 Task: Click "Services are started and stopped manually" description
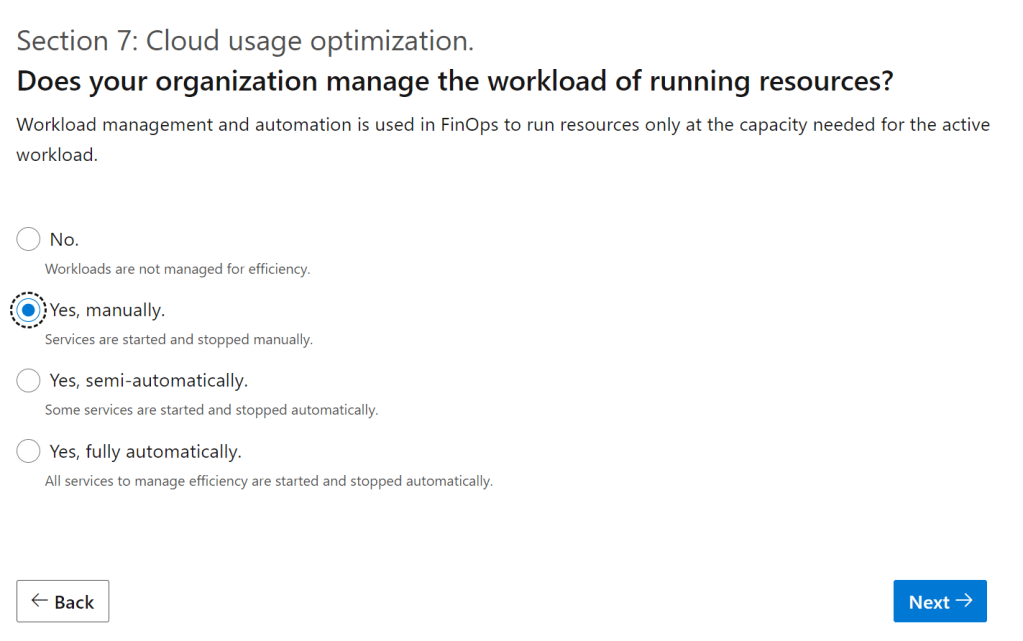178,340
